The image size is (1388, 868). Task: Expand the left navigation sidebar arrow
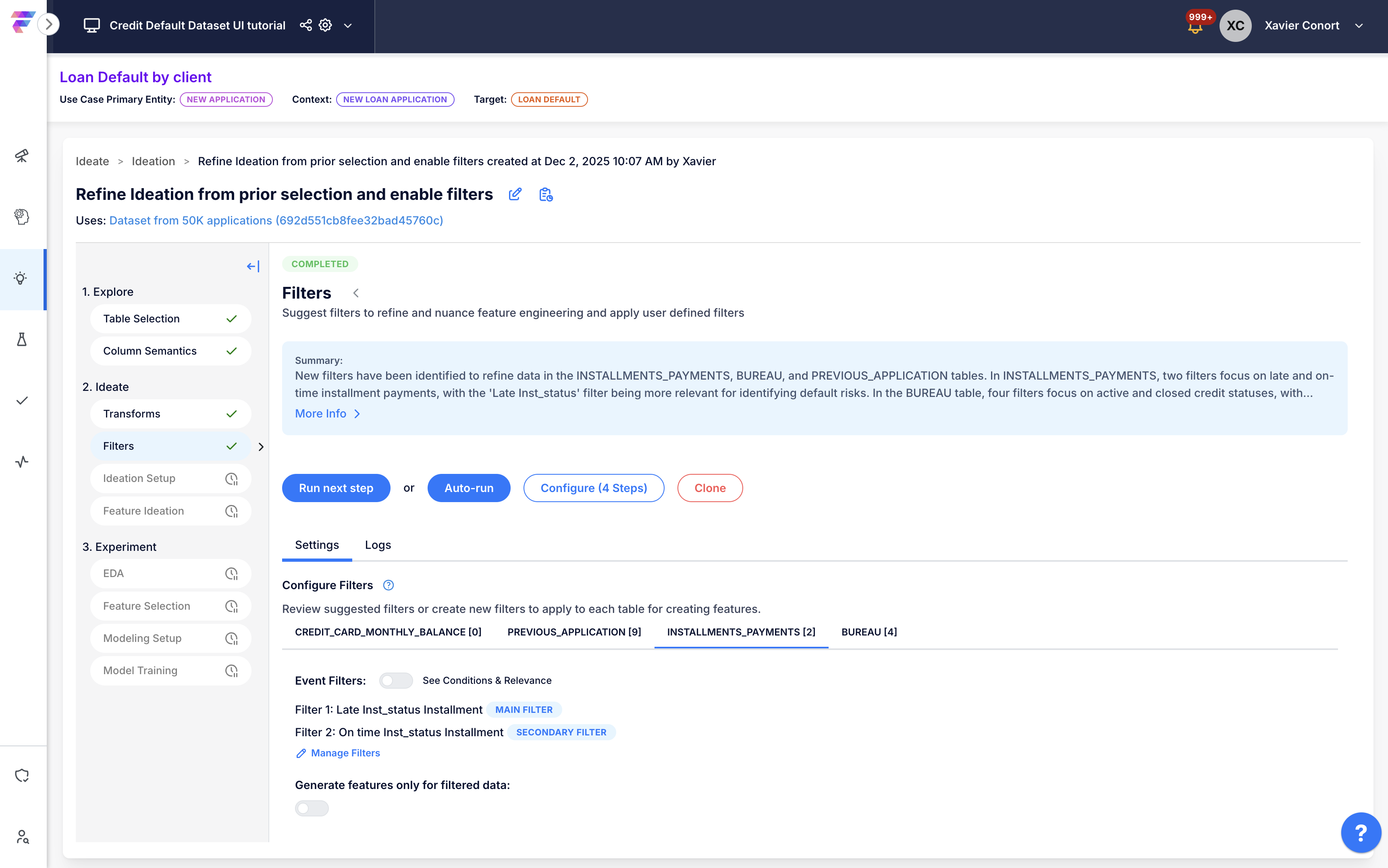point(49,24)
